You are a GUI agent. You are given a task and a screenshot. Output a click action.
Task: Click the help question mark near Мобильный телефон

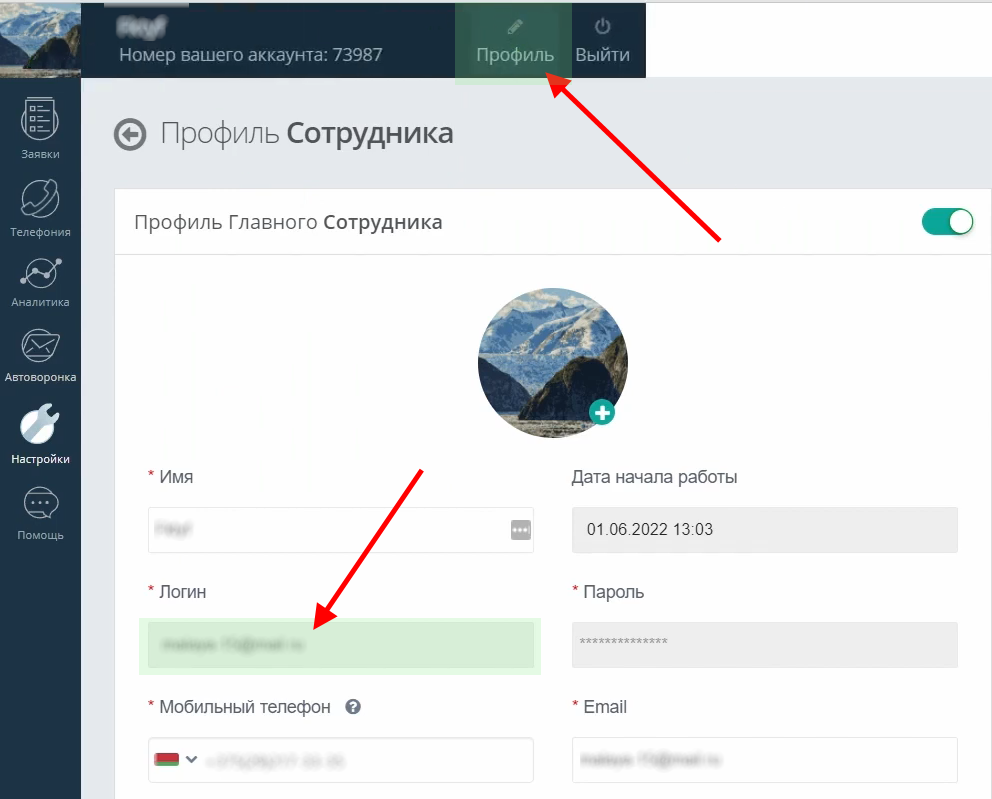click(x=353, y=707)
